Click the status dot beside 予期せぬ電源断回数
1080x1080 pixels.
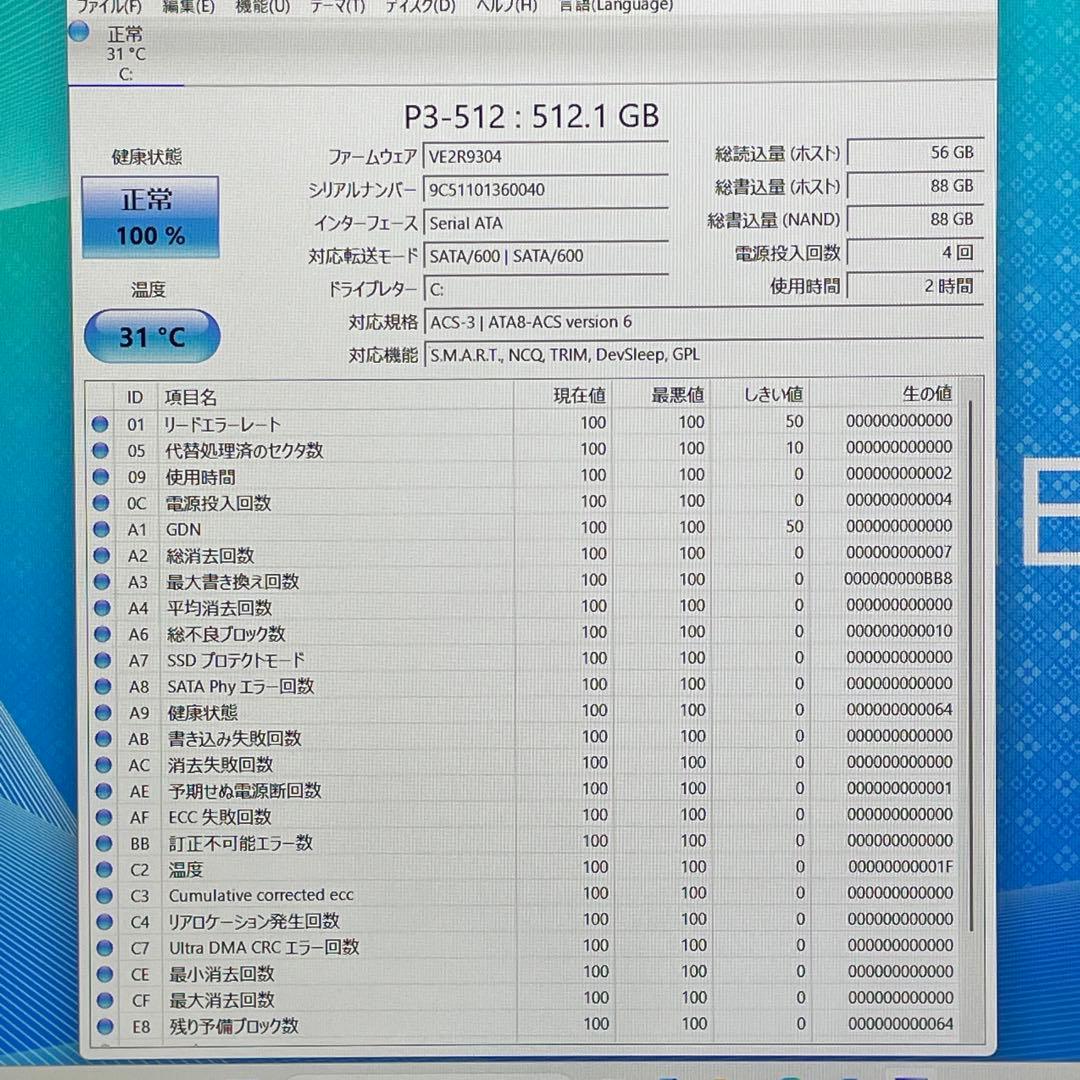[101, 791]
